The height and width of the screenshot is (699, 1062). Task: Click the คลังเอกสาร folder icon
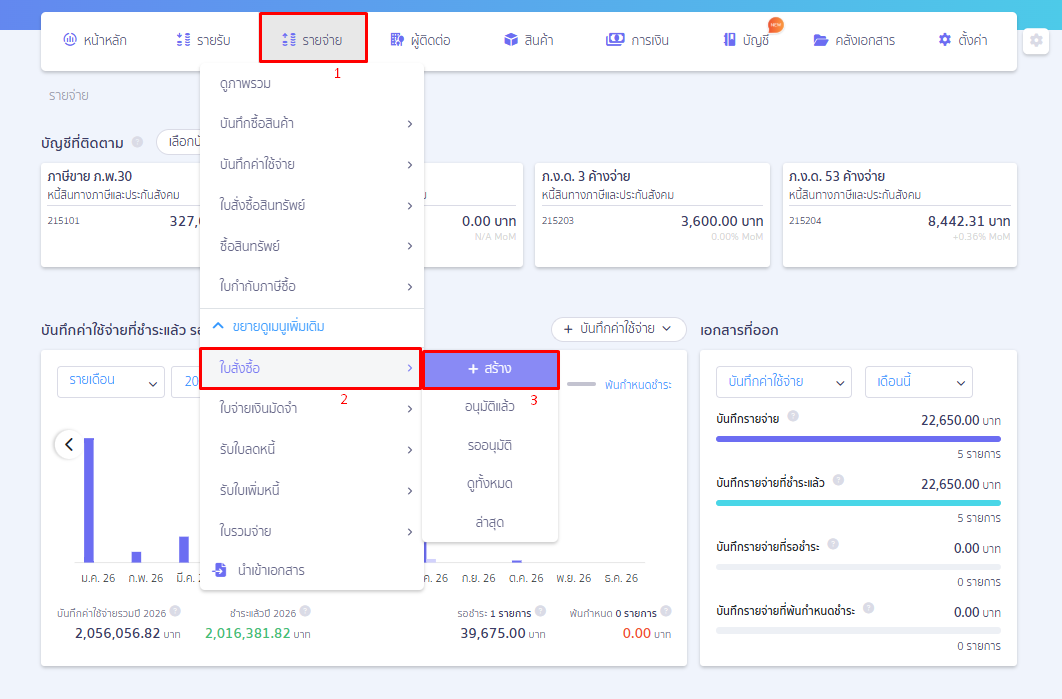click(x=821, y=40)
